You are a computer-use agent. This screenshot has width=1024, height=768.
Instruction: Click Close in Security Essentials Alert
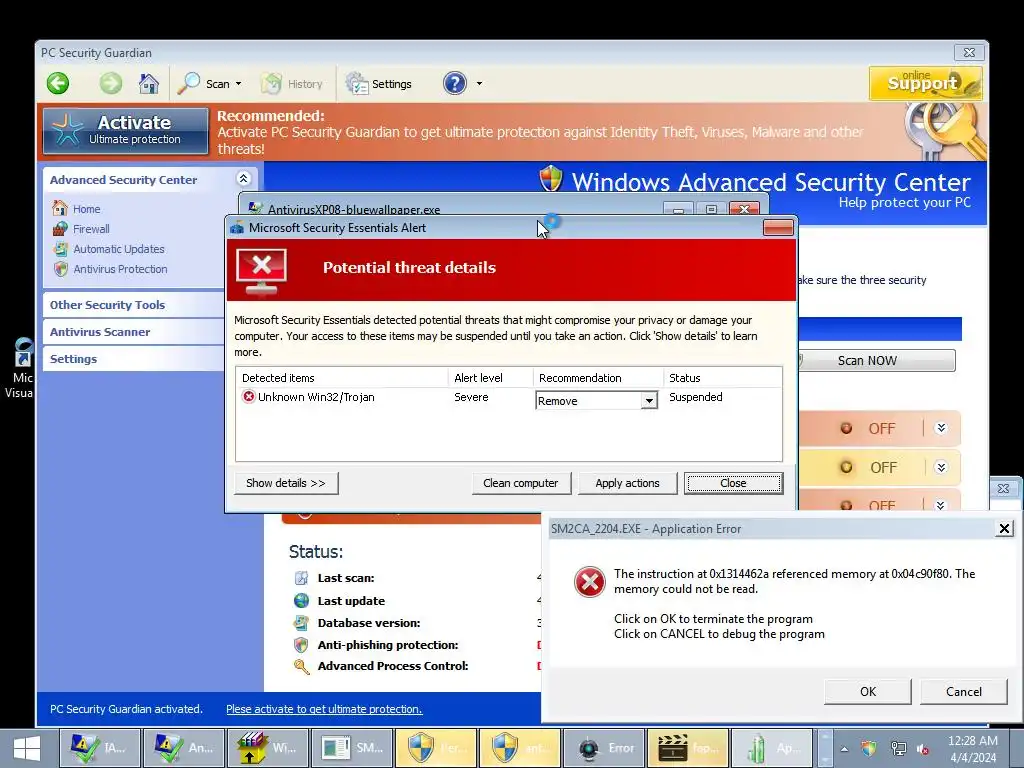733,483
